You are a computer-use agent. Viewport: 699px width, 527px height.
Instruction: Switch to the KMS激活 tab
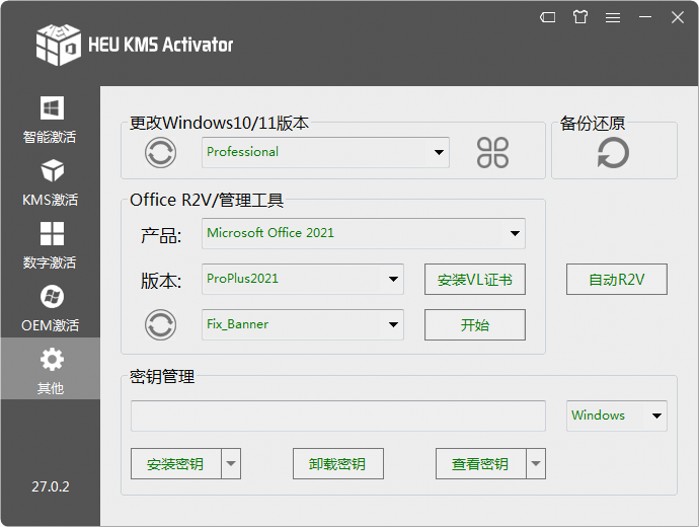pyautogui.click(x=50, y=182)
